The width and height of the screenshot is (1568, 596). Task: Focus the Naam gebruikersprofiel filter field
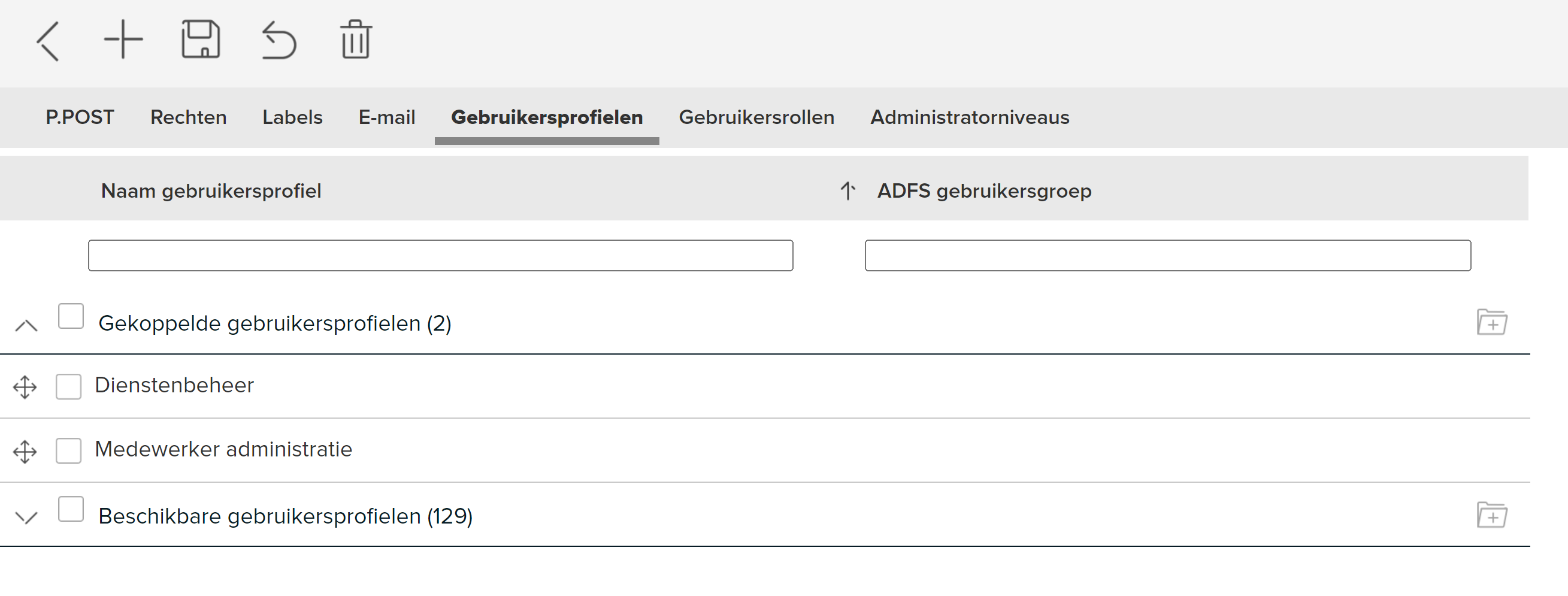point(440,255)
